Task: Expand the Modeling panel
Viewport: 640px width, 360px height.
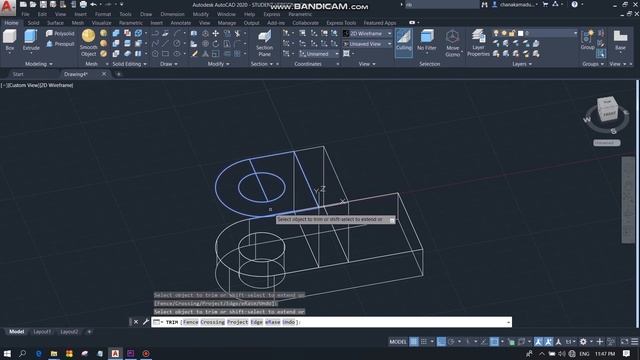Action: click(39, 64)
